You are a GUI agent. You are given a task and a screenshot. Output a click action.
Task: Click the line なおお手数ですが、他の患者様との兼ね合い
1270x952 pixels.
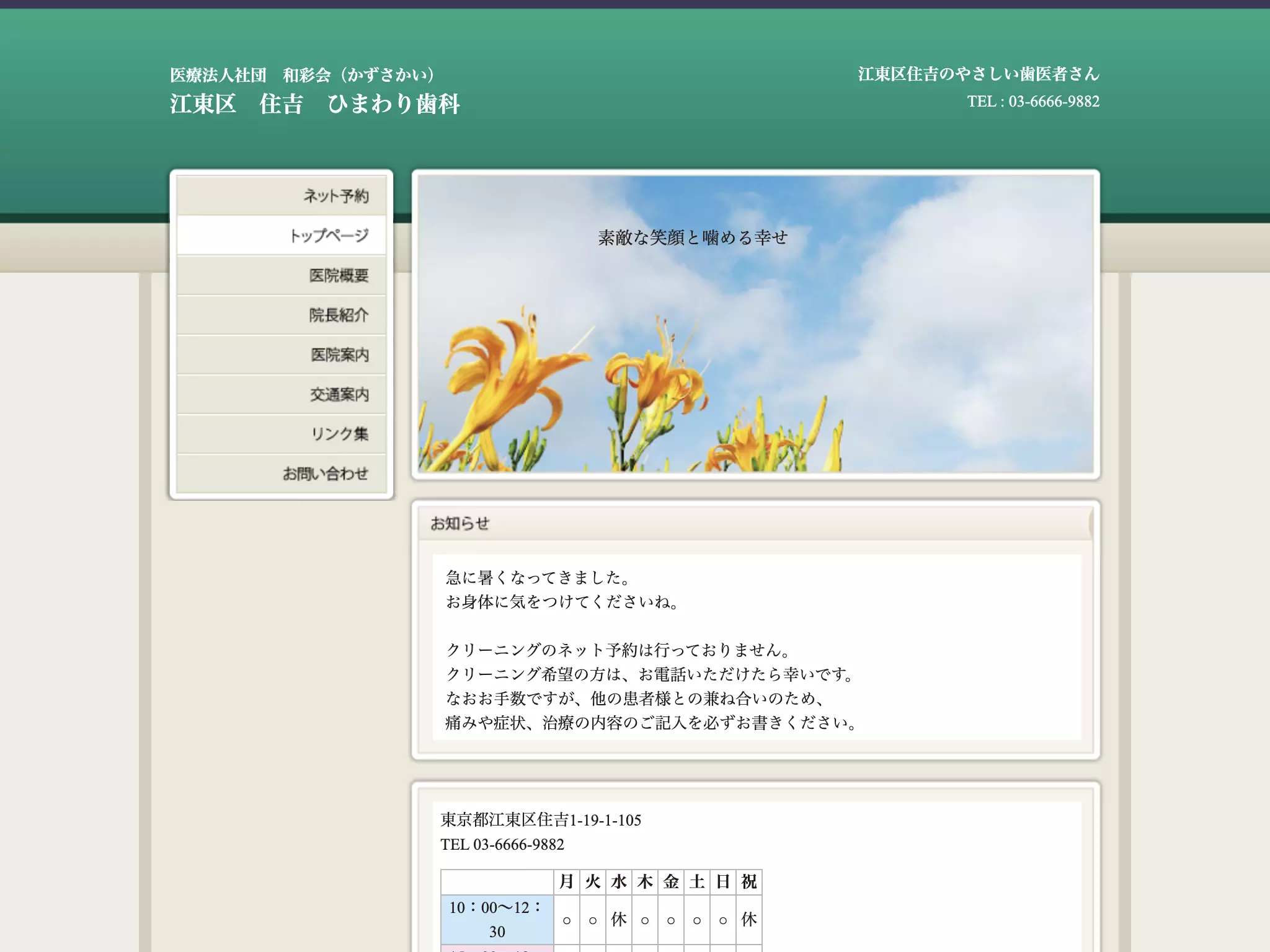[x=635, y=699]
